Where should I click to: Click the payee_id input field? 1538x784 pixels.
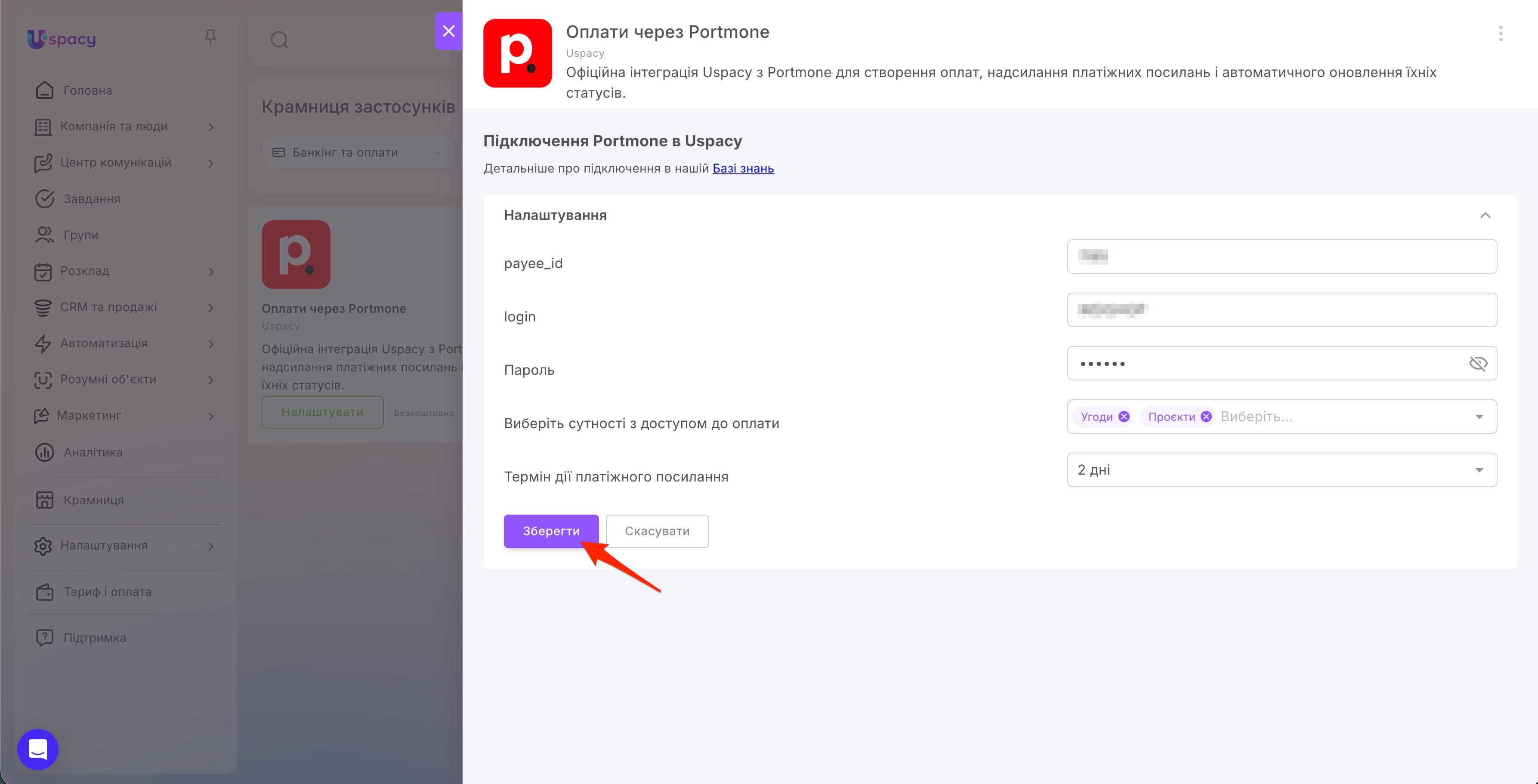pos(1282,257)
